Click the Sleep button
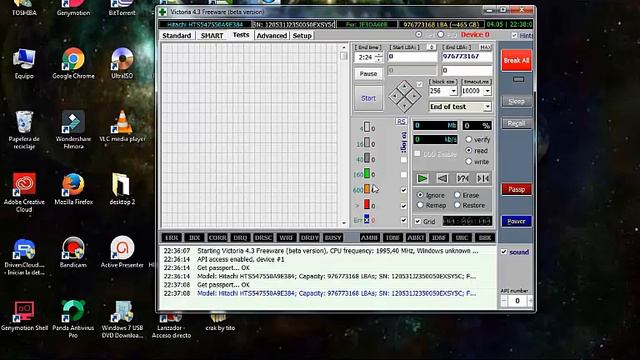The width and height of the screenshot is (640, 360). 516,101
